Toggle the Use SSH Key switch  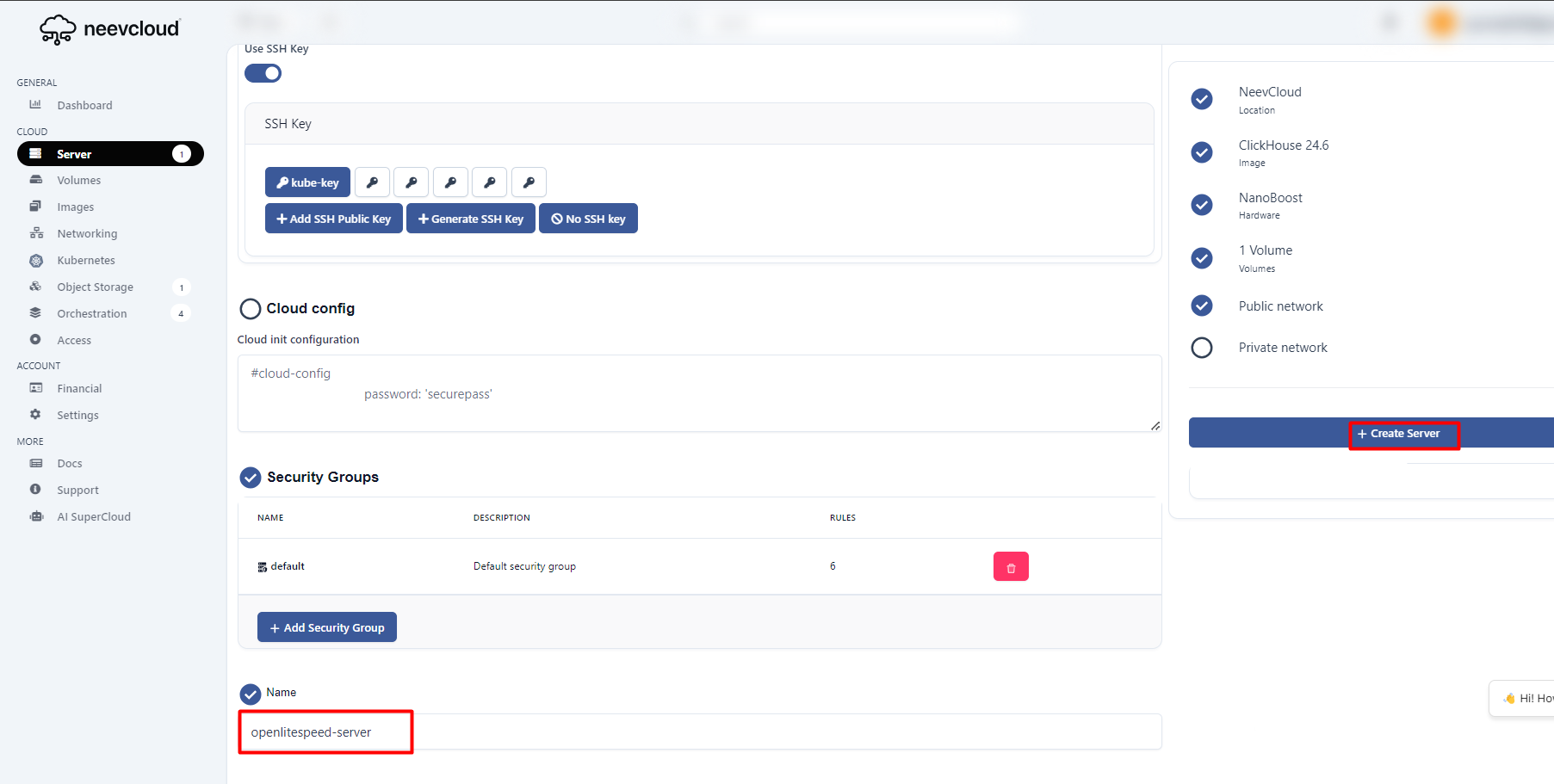click(263, 73)
